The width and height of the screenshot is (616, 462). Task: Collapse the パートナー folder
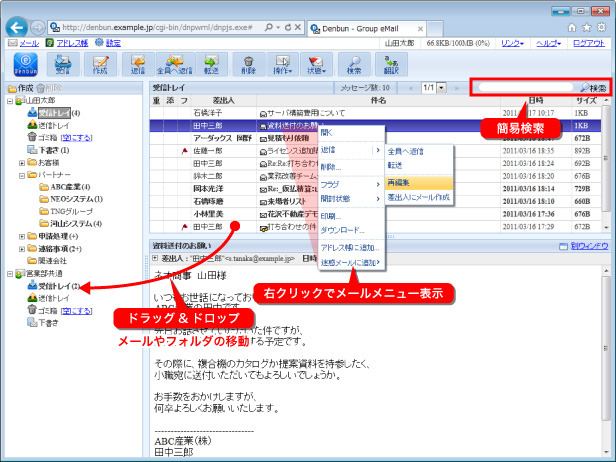click(x=22, y=175)
